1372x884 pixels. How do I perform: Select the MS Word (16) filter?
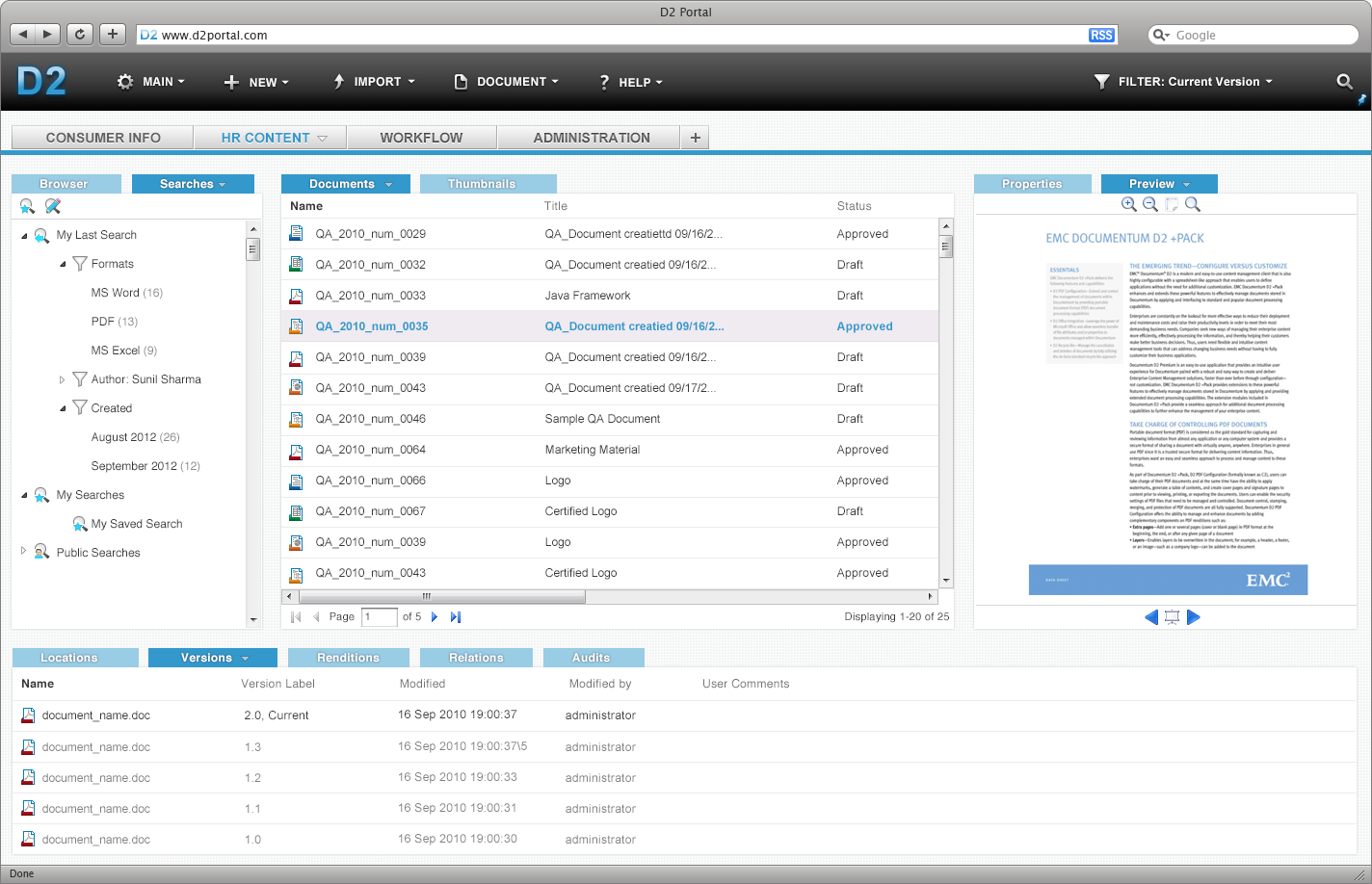click(x=127, y=293)
